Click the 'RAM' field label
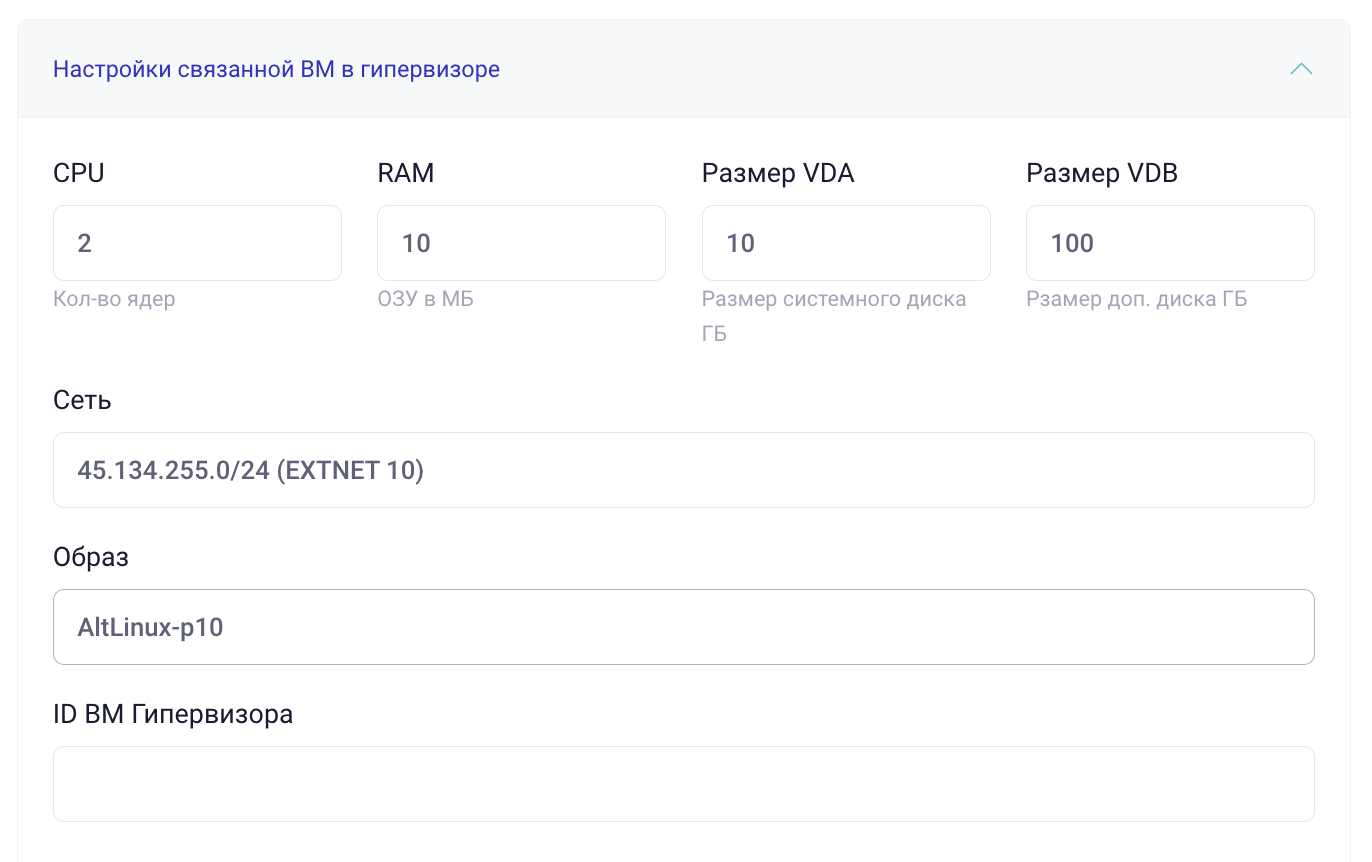1372x862 pixels. [x=405, y=172]
